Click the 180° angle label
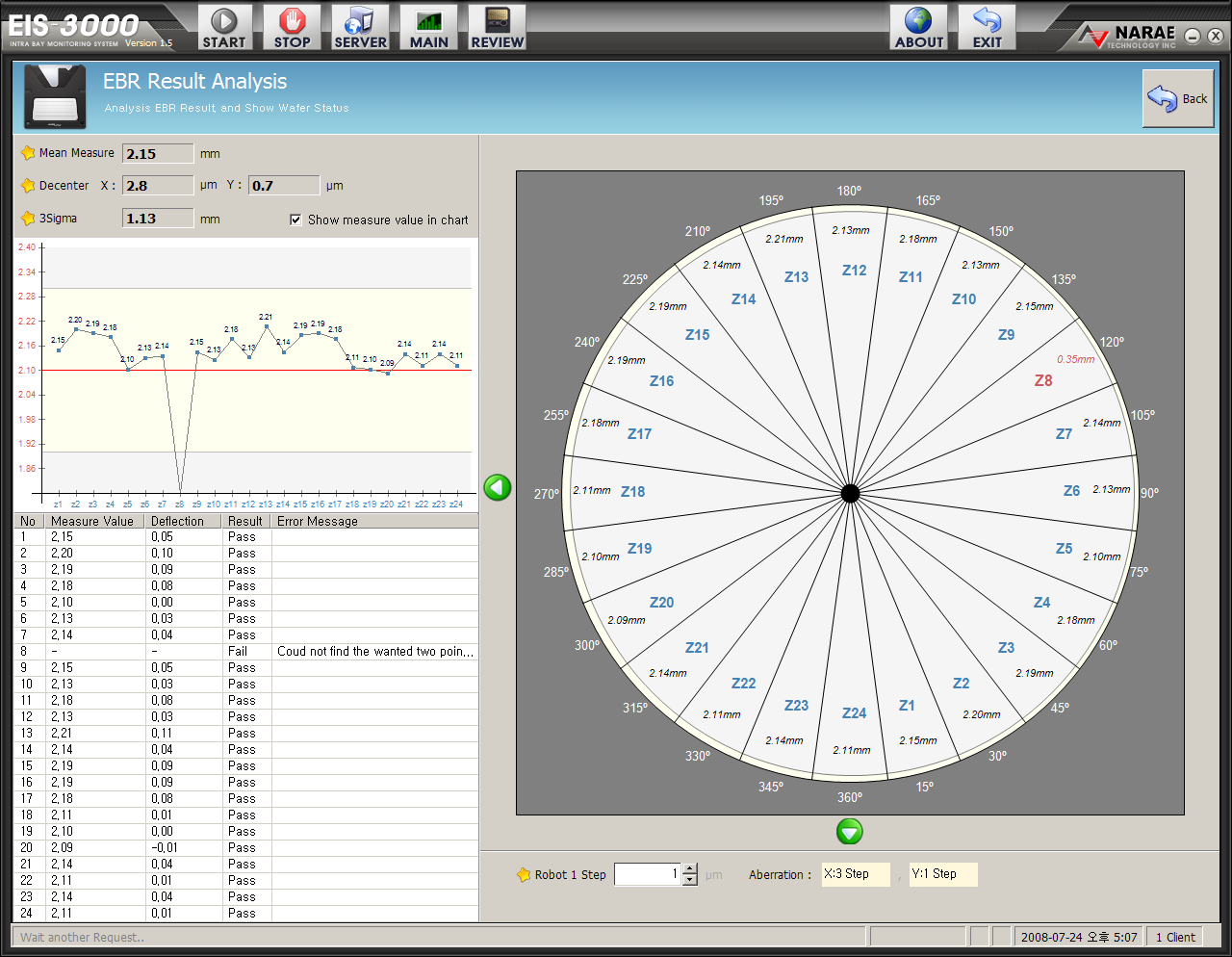 [x=849, y=191]
